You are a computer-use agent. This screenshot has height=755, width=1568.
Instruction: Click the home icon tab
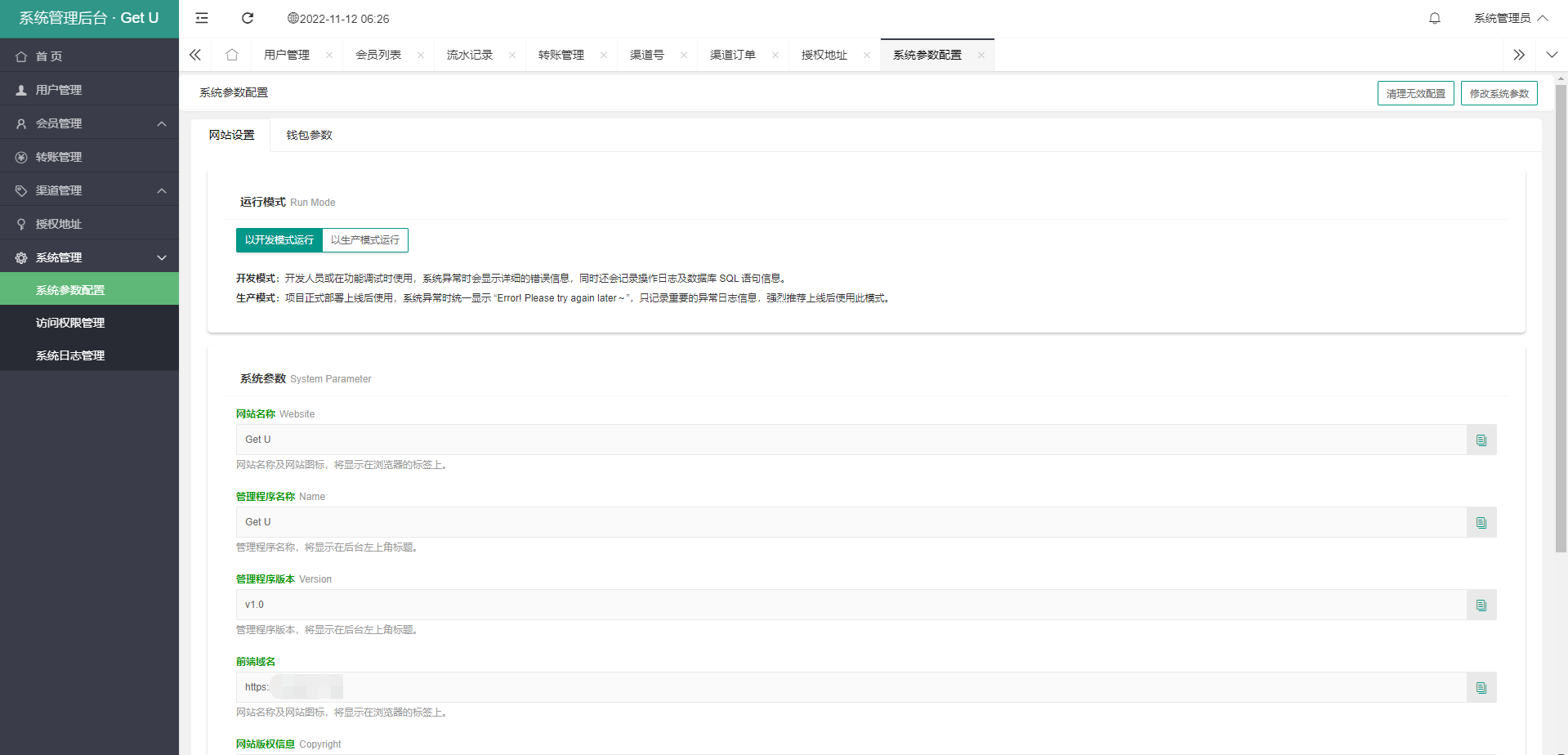232,55
